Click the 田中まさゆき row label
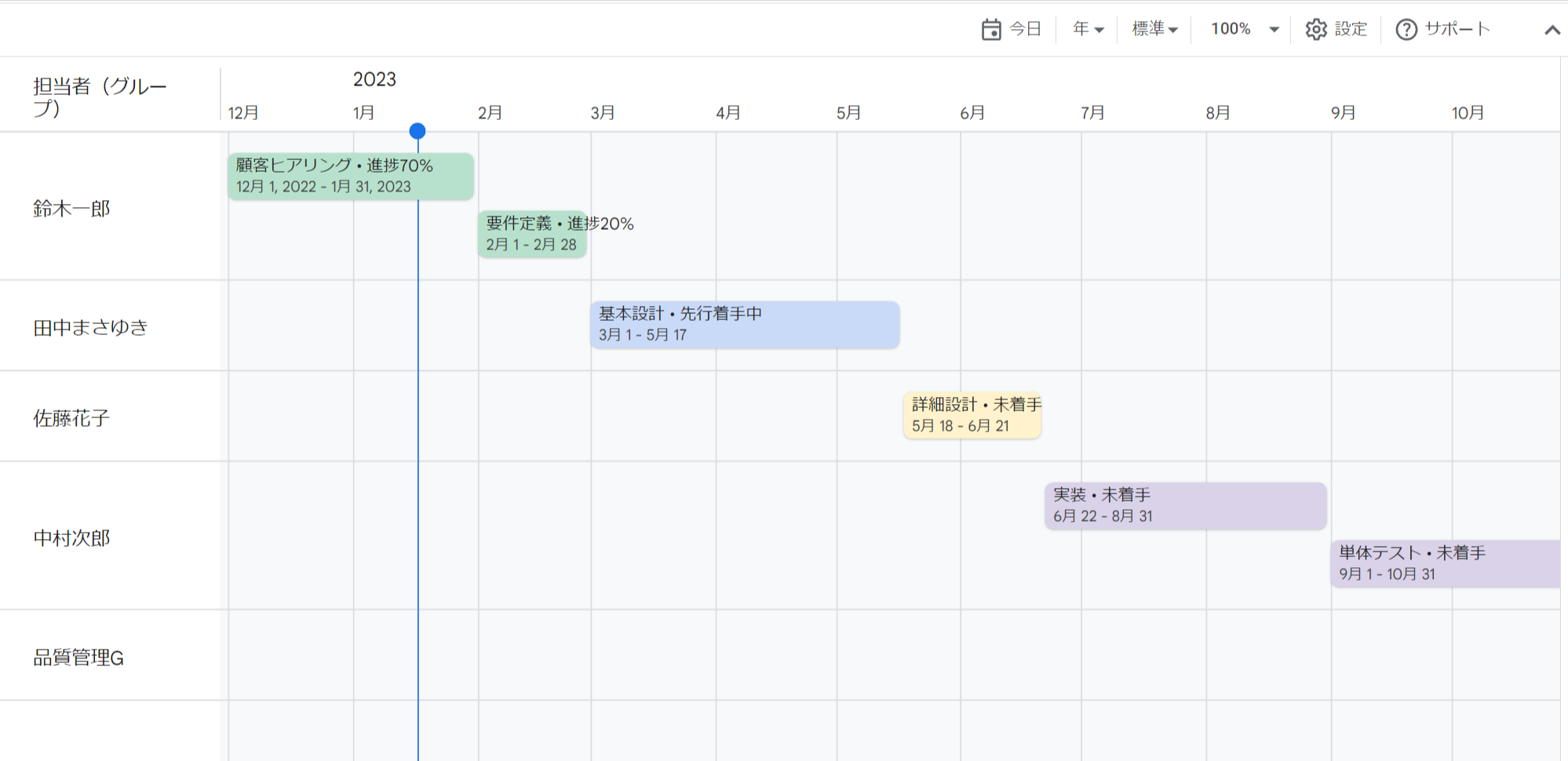The image size is (1568, 761). [x=91, y=327]
